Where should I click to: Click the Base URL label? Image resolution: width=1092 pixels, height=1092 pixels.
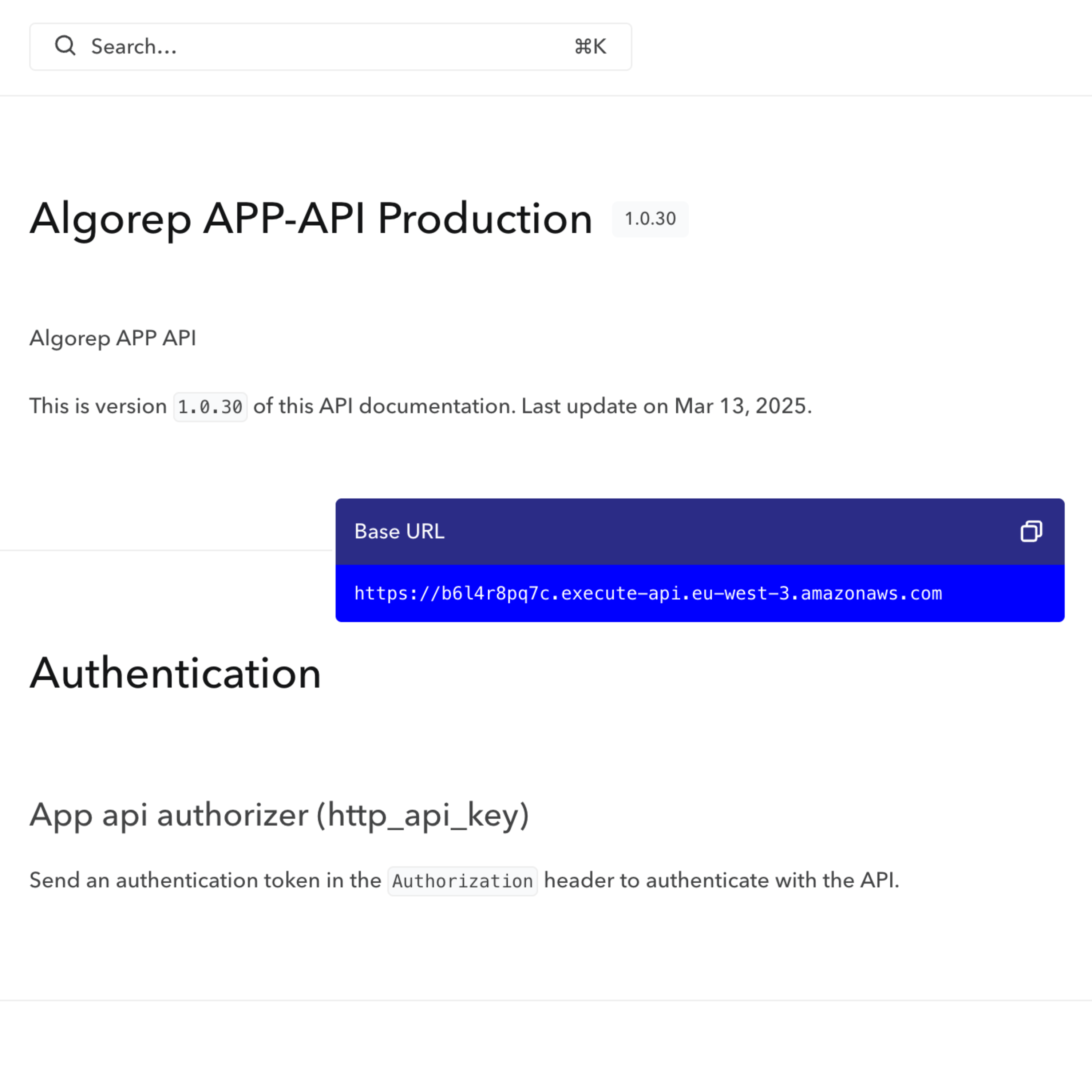pyautogui.click(x=399, y=531)
